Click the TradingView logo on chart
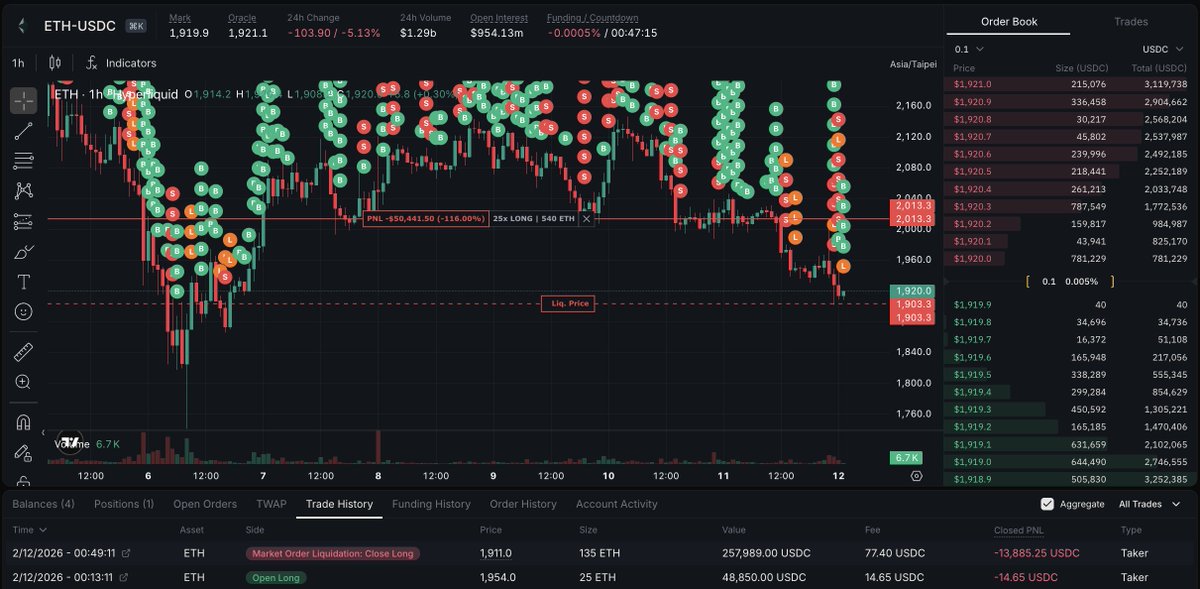1200x589 pixels. tap(71, 442)
